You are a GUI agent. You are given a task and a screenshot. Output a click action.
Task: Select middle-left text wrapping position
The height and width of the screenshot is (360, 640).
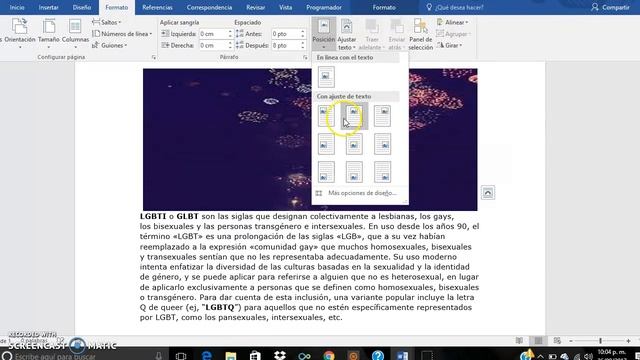pos(326,144)
